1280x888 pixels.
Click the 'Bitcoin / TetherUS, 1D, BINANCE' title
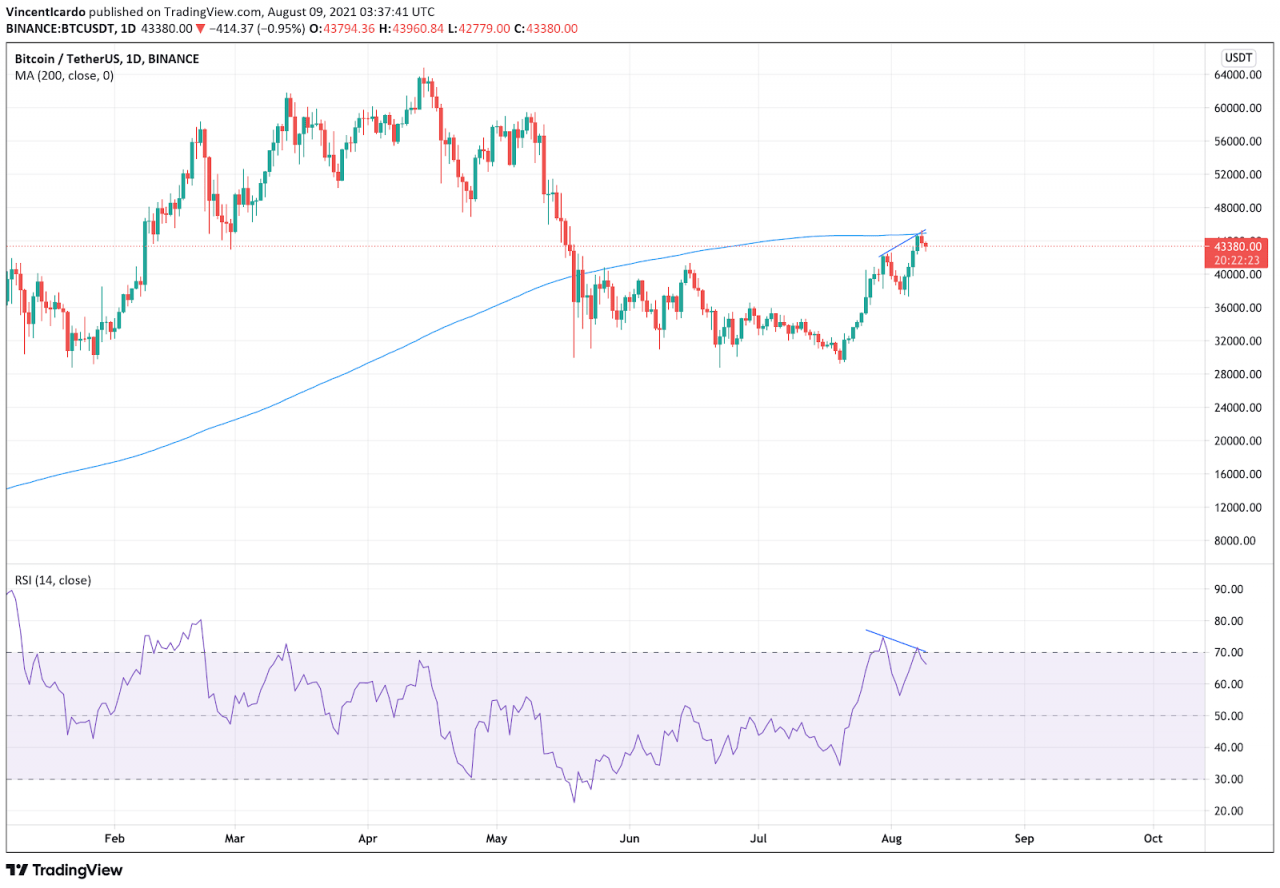point(106,59)
